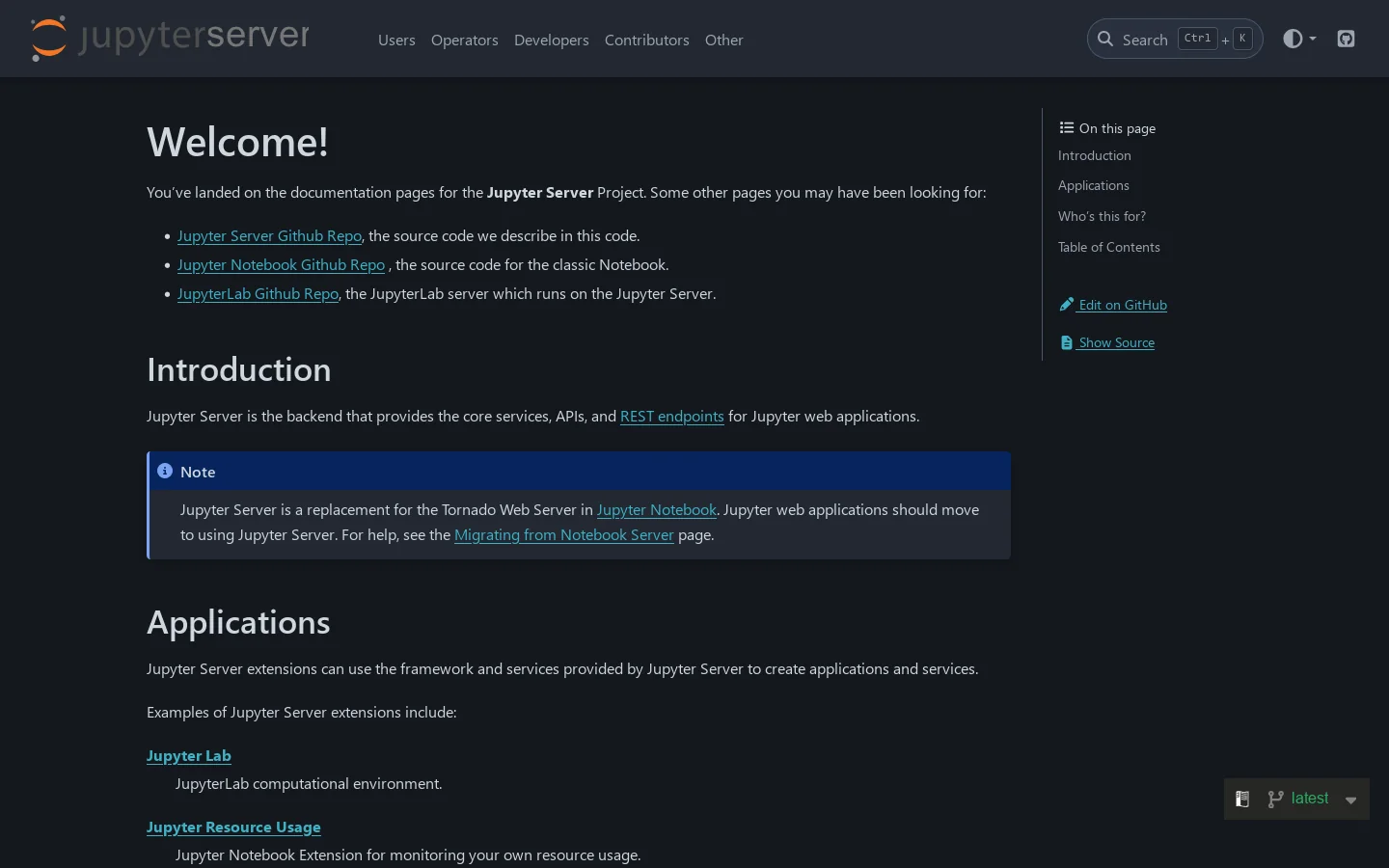Image resolution: width=1389 pixels, height=868 pixels.
Task: Click the Introduction section heading
Action: (239, 370)
